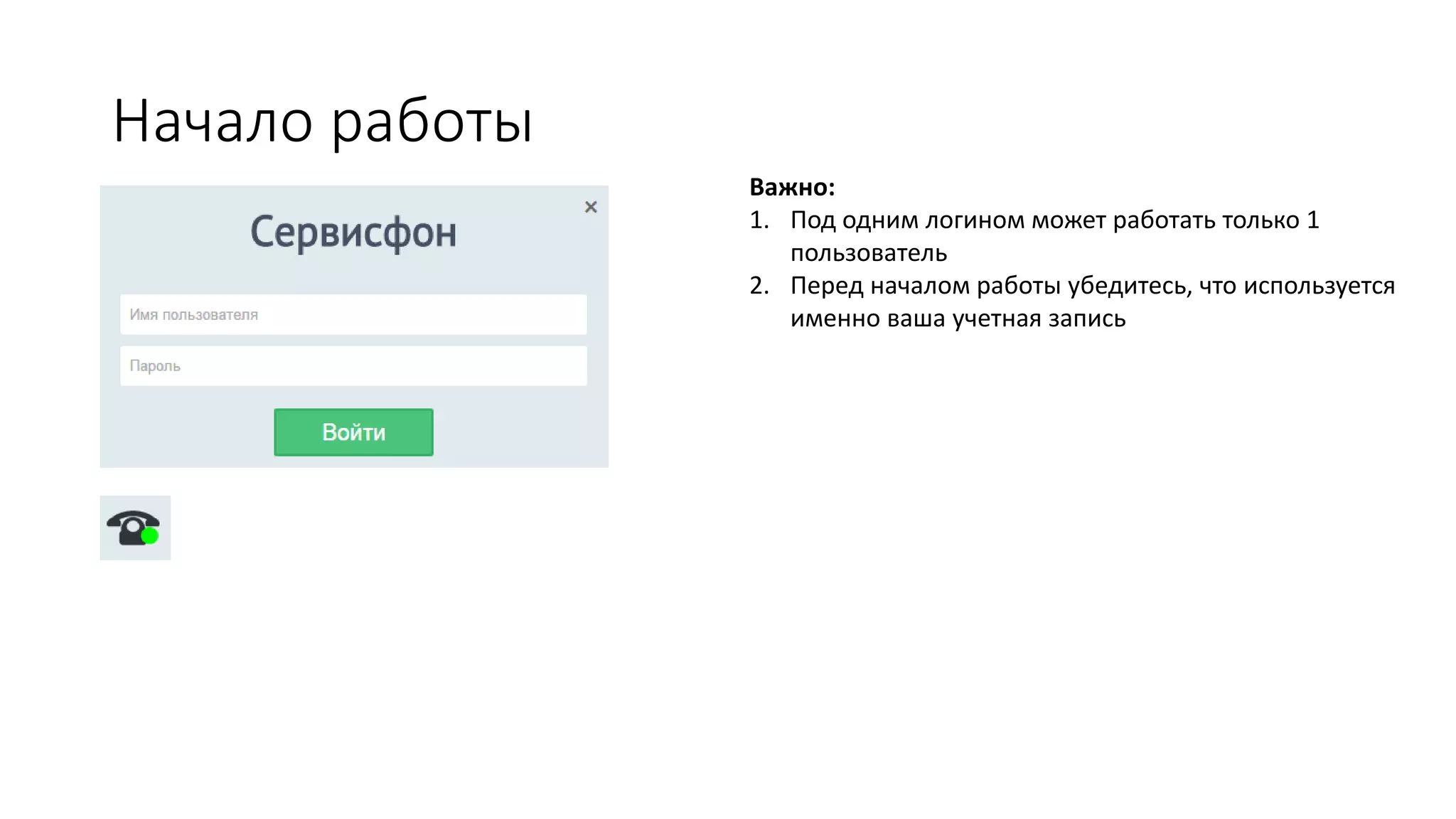Click the green Войти button

click(353, 432)
